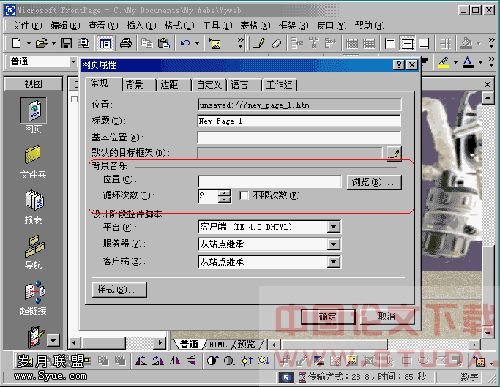Screen dimensions: 500x387
Task: Click the 样式 (Style) button
Action: tap(119, 290)
